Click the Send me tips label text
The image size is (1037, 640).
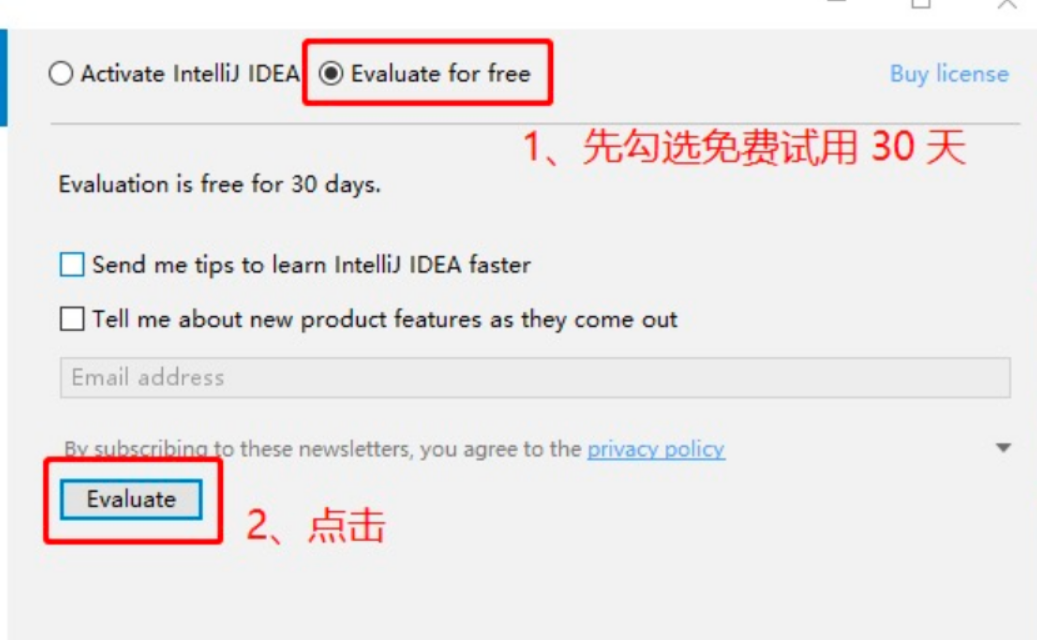[311, 264]
